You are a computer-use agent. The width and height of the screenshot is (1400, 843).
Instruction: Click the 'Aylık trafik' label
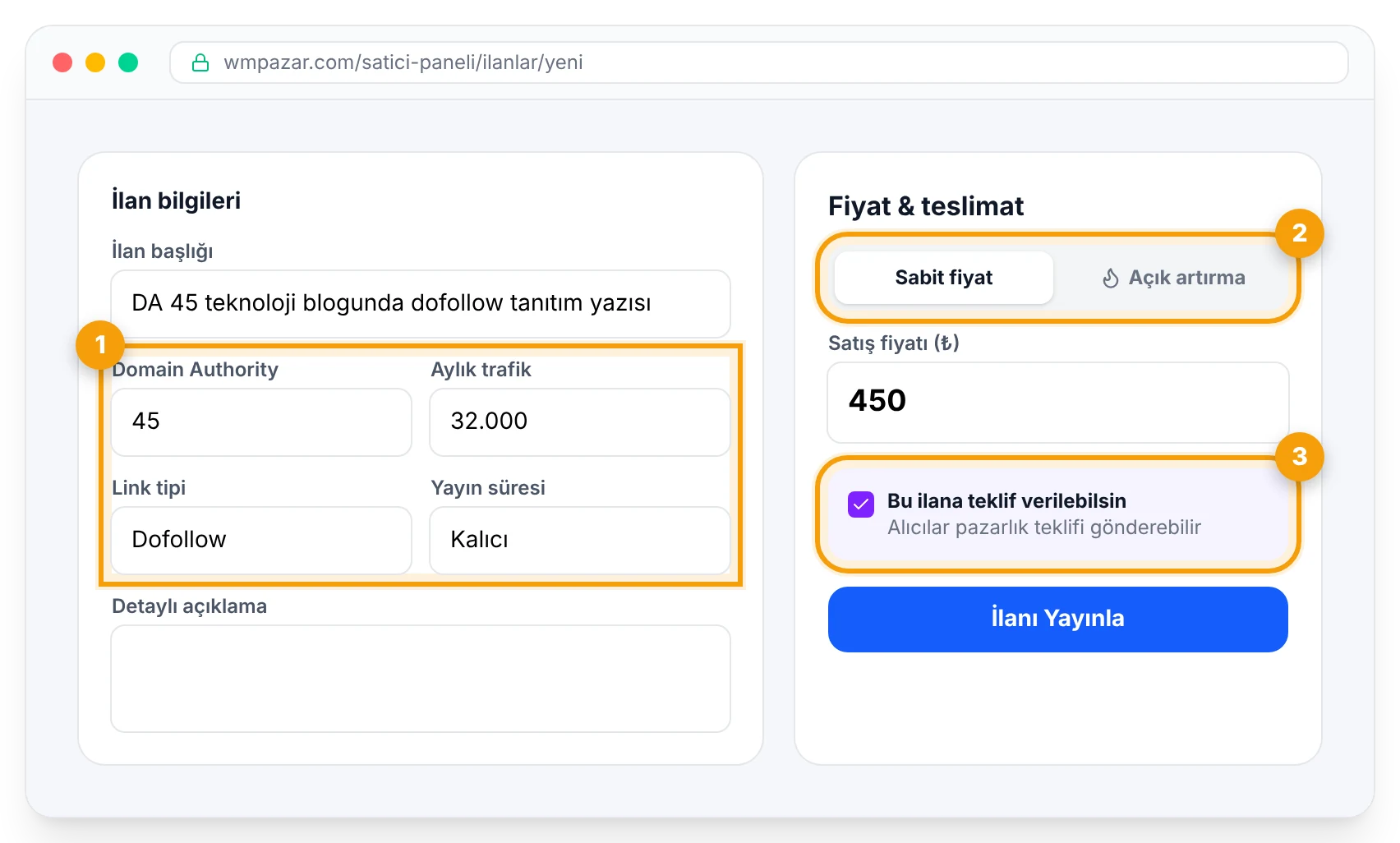[x=481, y=370]
